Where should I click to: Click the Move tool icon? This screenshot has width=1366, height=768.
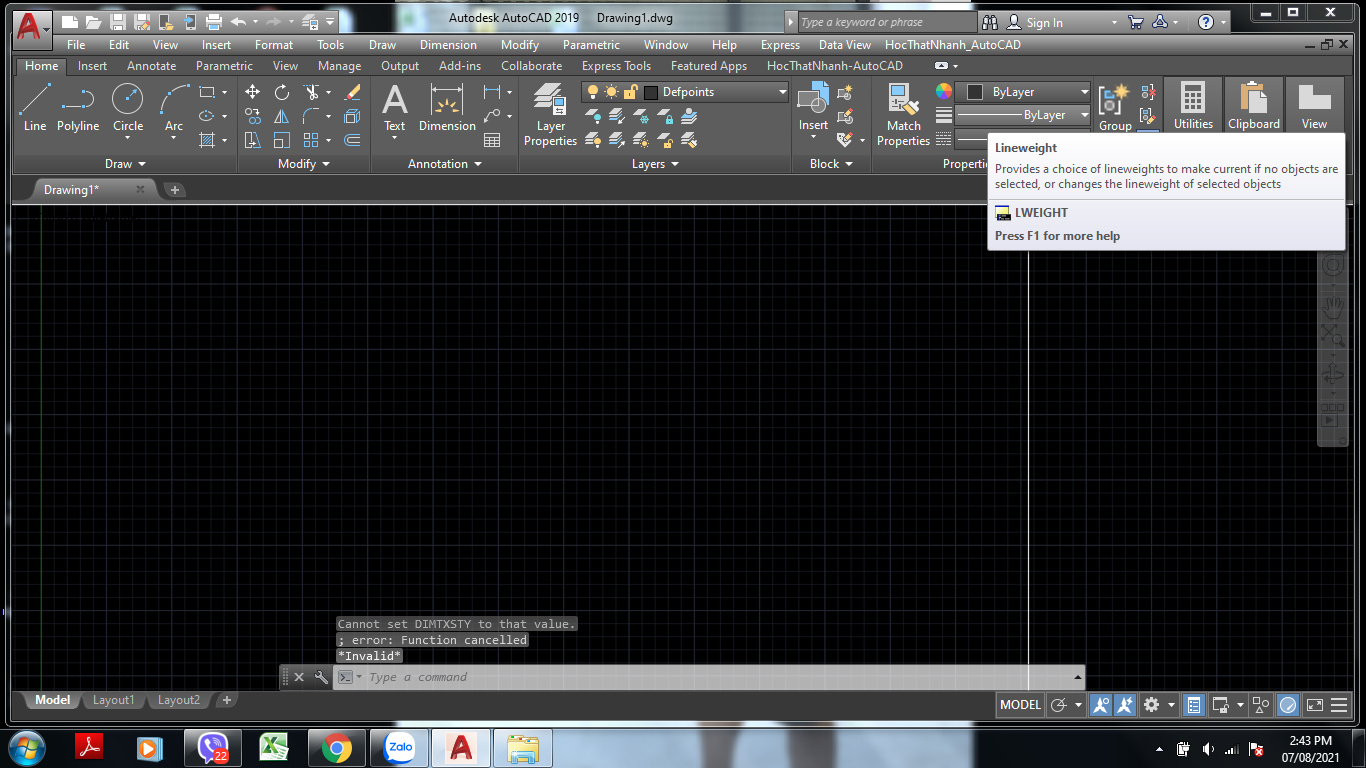252,92
